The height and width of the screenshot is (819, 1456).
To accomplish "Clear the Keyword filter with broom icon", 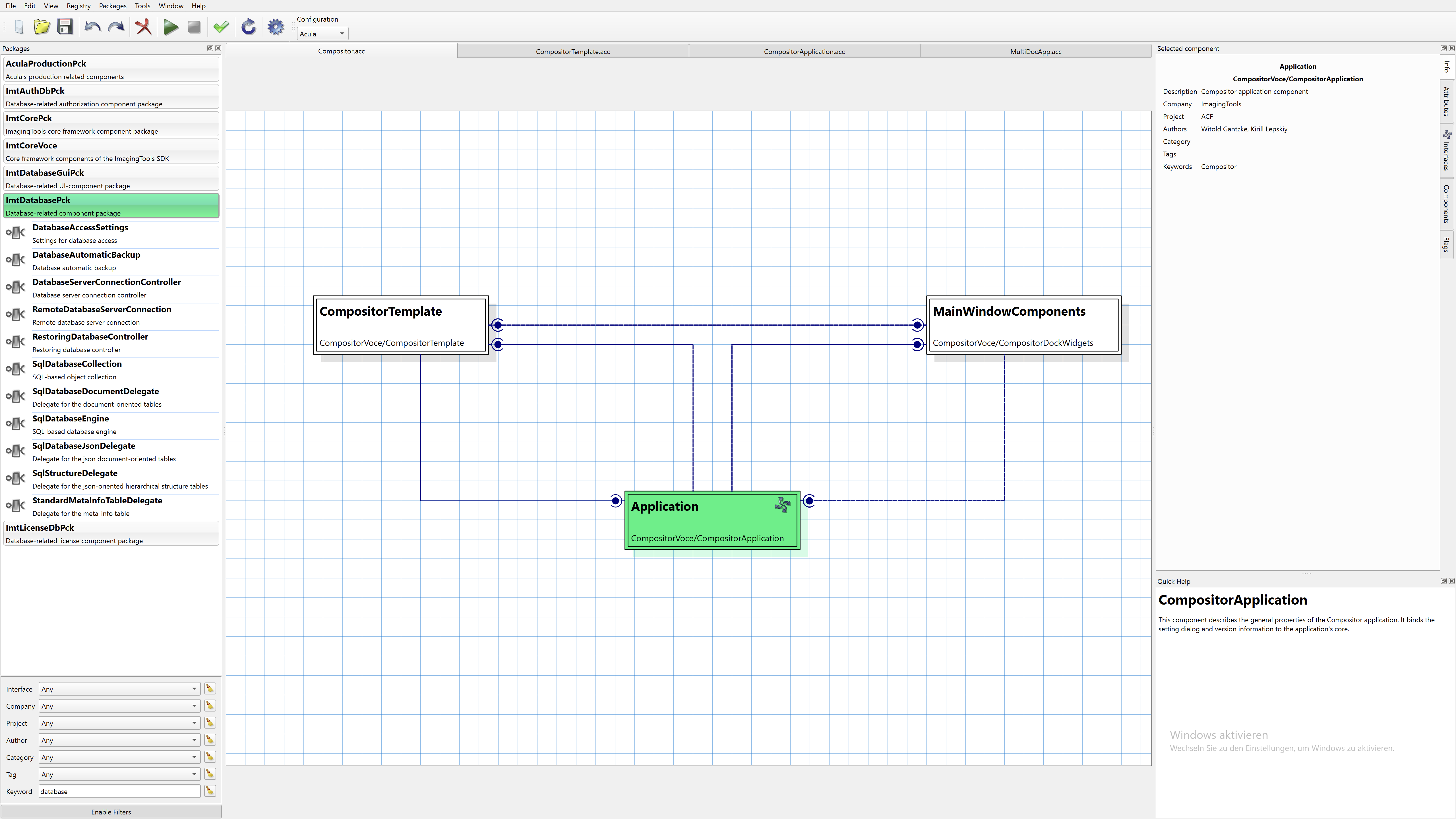I will (210, 791).
